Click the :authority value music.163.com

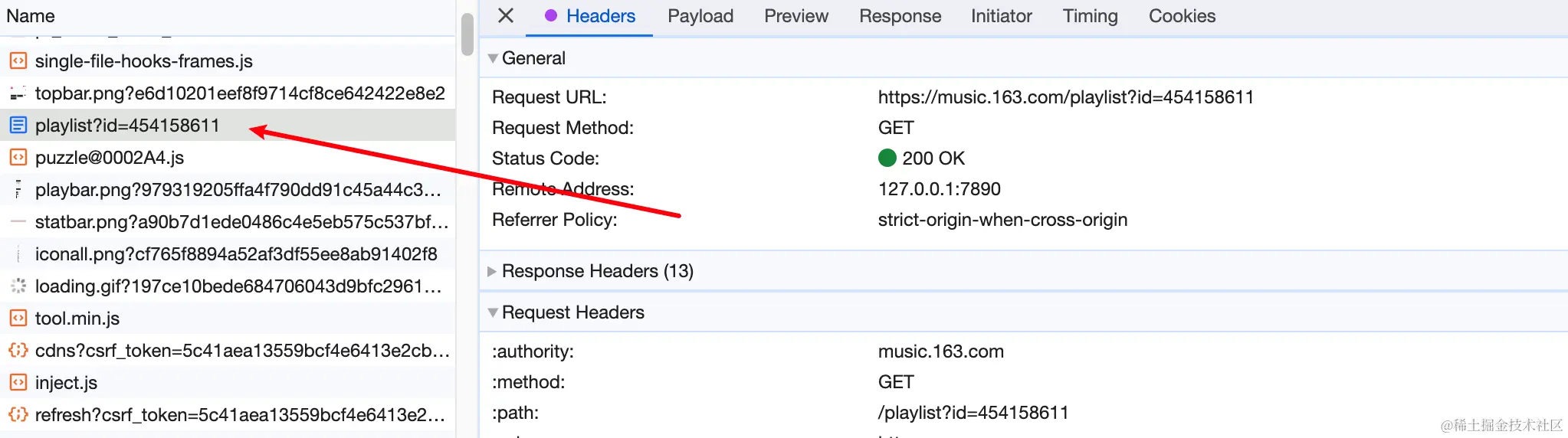941,351
